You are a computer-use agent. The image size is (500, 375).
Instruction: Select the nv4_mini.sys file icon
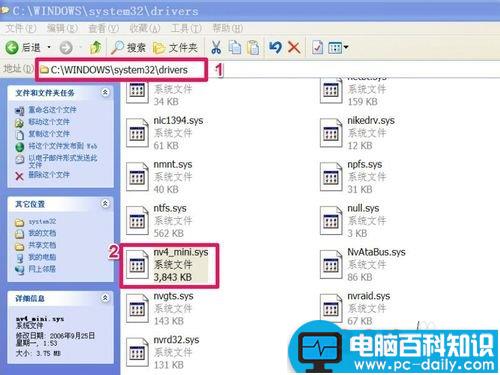pyautogui.click(x=137, y=264)
